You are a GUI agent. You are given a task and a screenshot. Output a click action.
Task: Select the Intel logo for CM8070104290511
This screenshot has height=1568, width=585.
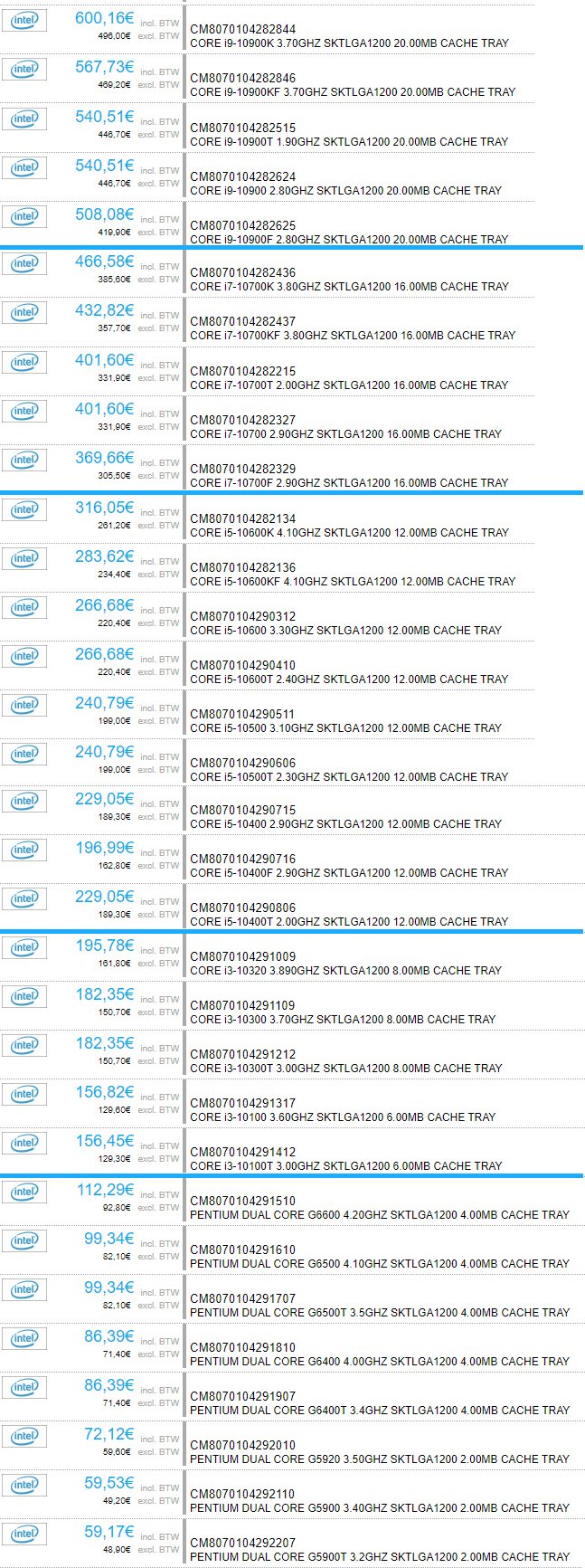24,705
